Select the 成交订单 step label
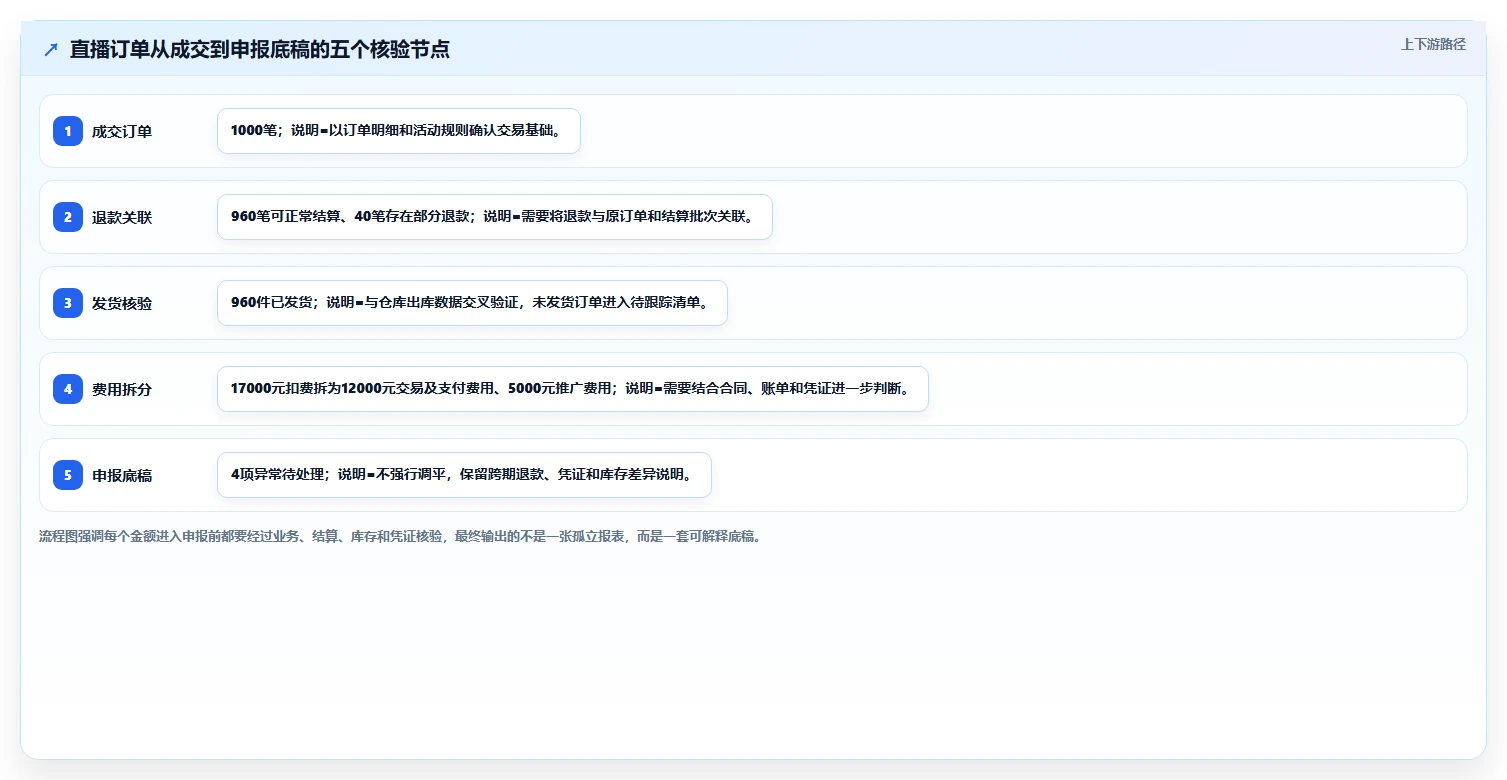The width and height of the screenshot is (1507, 780). click(x=122, y=131)
